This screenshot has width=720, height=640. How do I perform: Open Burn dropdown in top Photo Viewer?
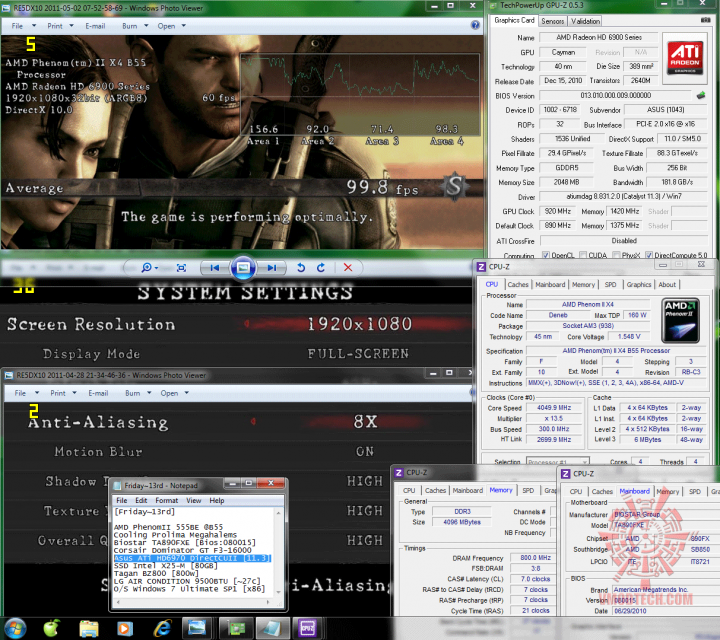(135, 26)
